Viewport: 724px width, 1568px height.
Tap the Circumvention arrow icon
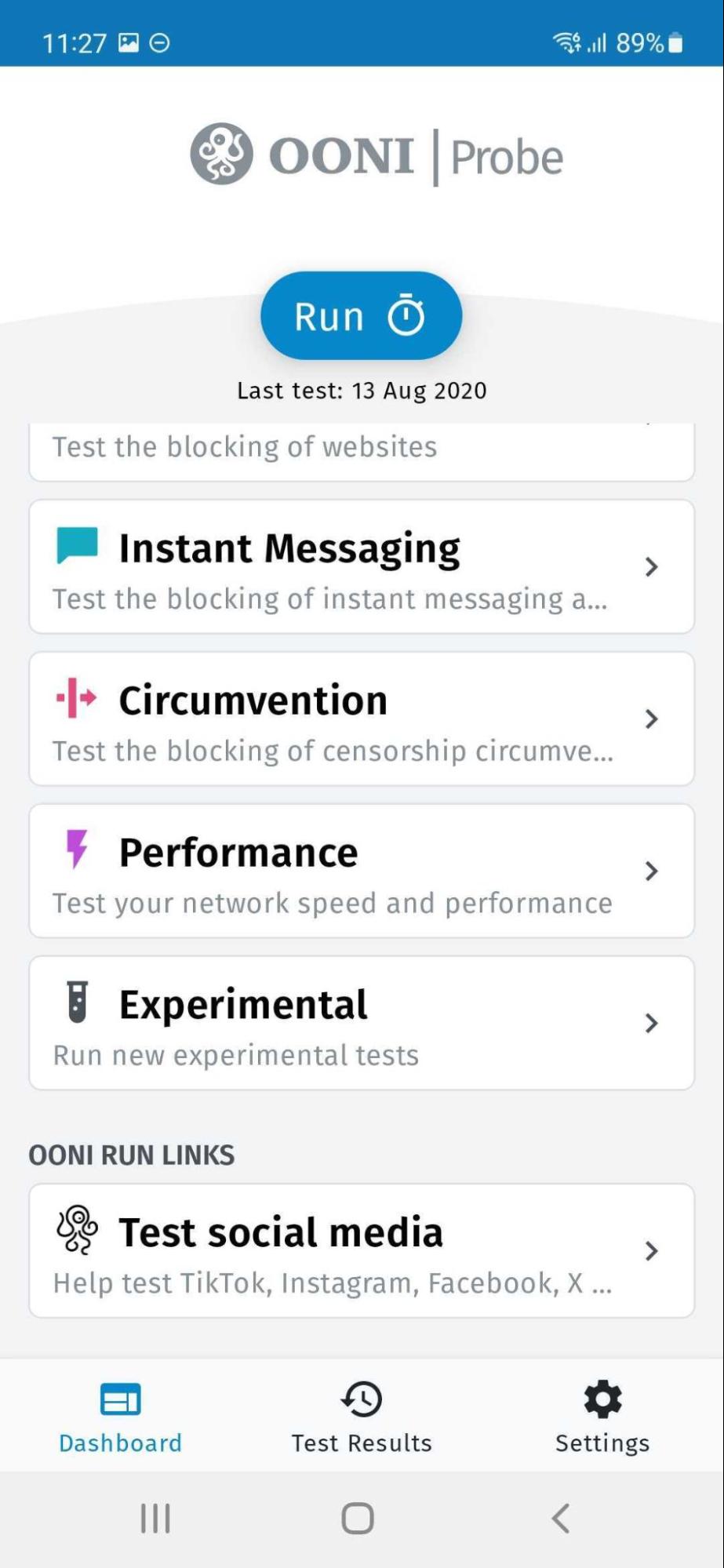click(77, 697)
